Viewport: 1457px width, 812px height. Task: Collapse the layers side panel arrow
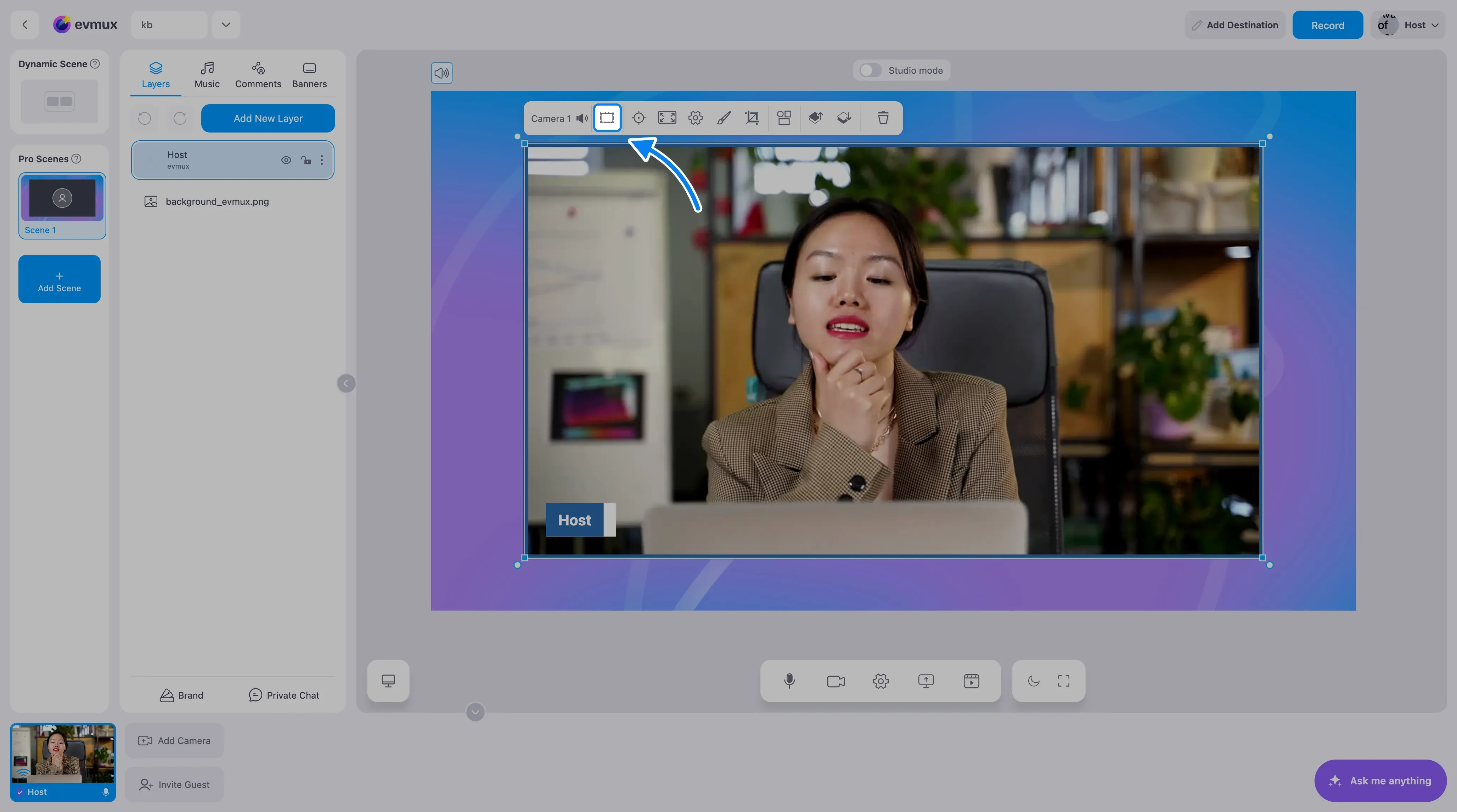(346, 383)
